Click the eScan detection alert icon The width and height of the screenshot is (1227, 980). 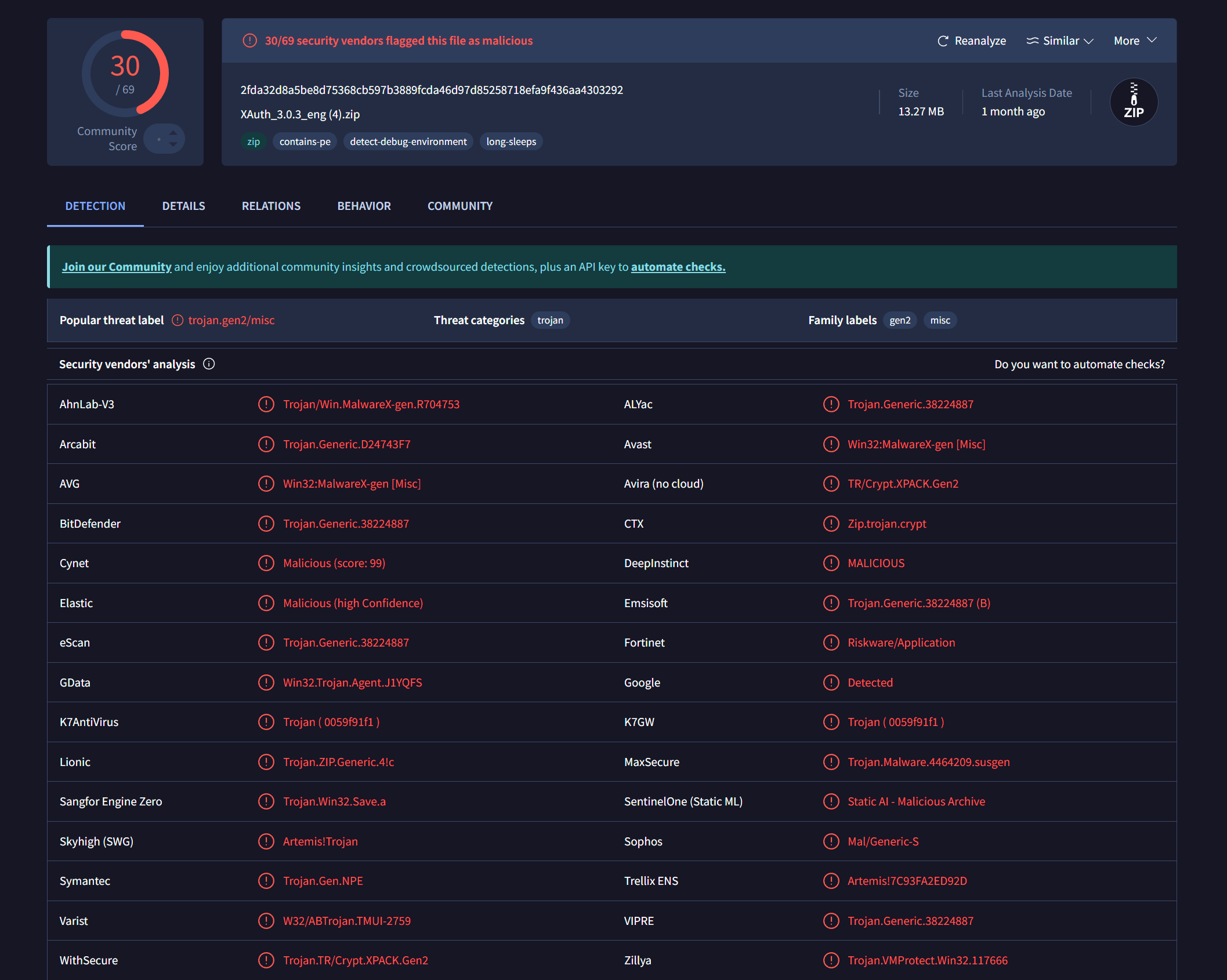266,643
